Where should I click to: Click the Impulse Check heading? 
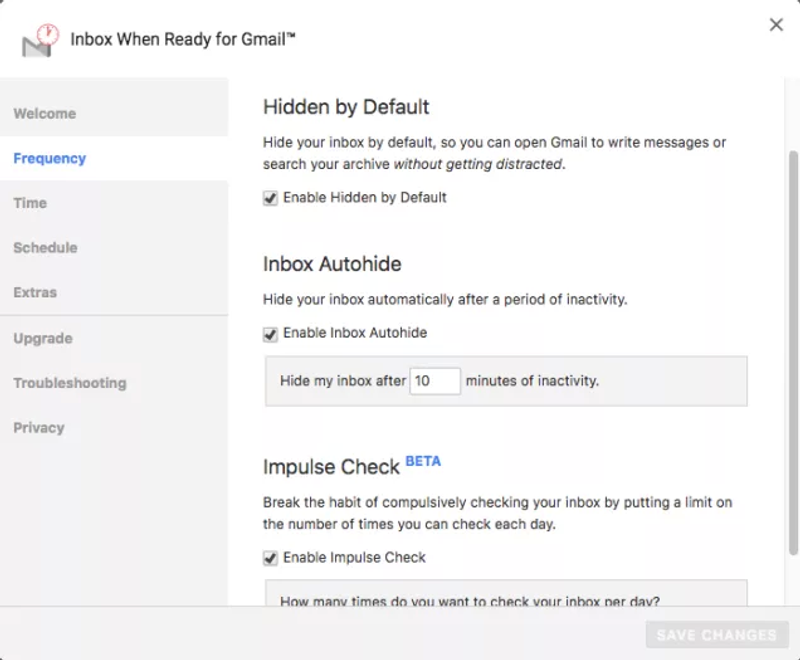pyautogui.click(x=331, y=468)
